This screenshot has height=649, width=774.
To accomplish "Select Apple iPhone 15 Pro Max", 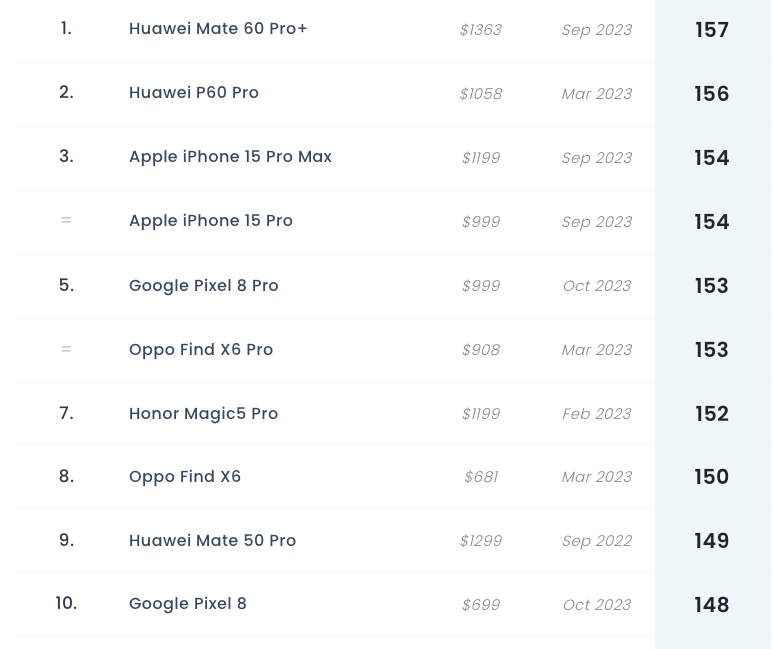I will click(x=230, y=157).
